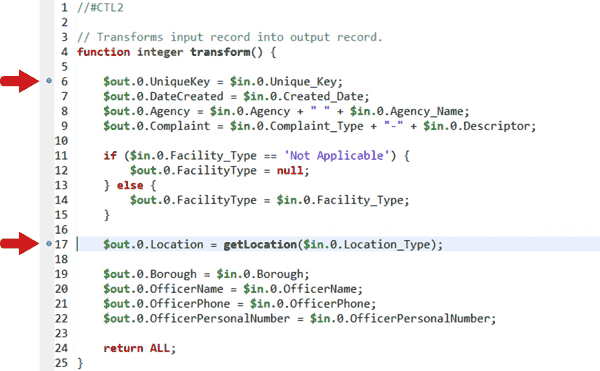Click the //#CTL2 comment on line 1
Viewport: 600px width, 371px height.
click(x=100, y=8)
